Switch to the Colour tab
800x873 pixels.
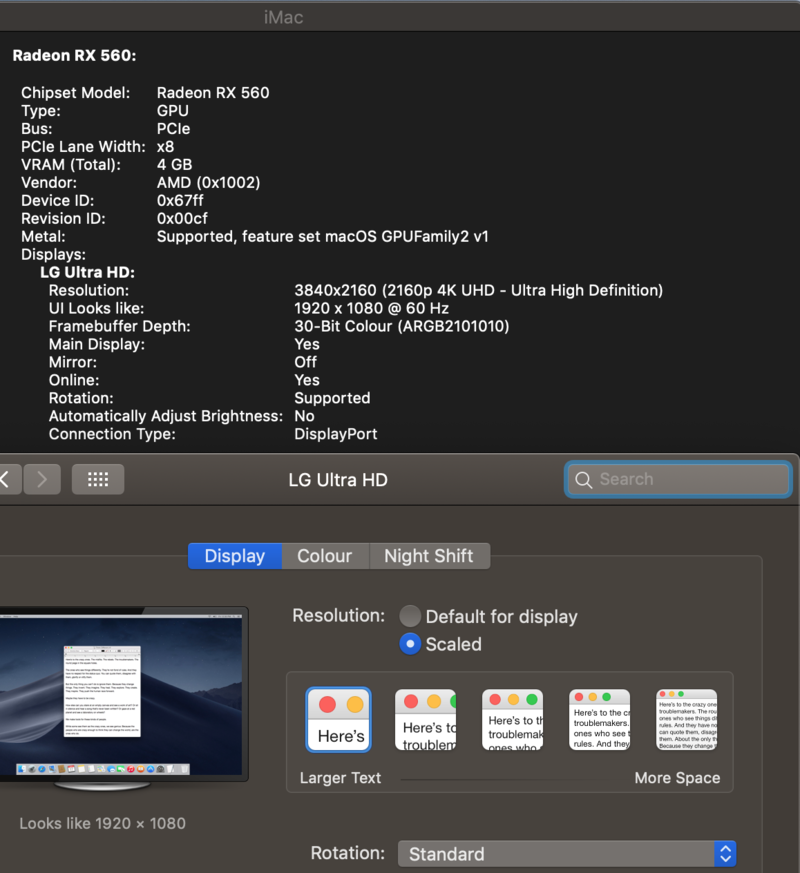[x=325, y=556]
